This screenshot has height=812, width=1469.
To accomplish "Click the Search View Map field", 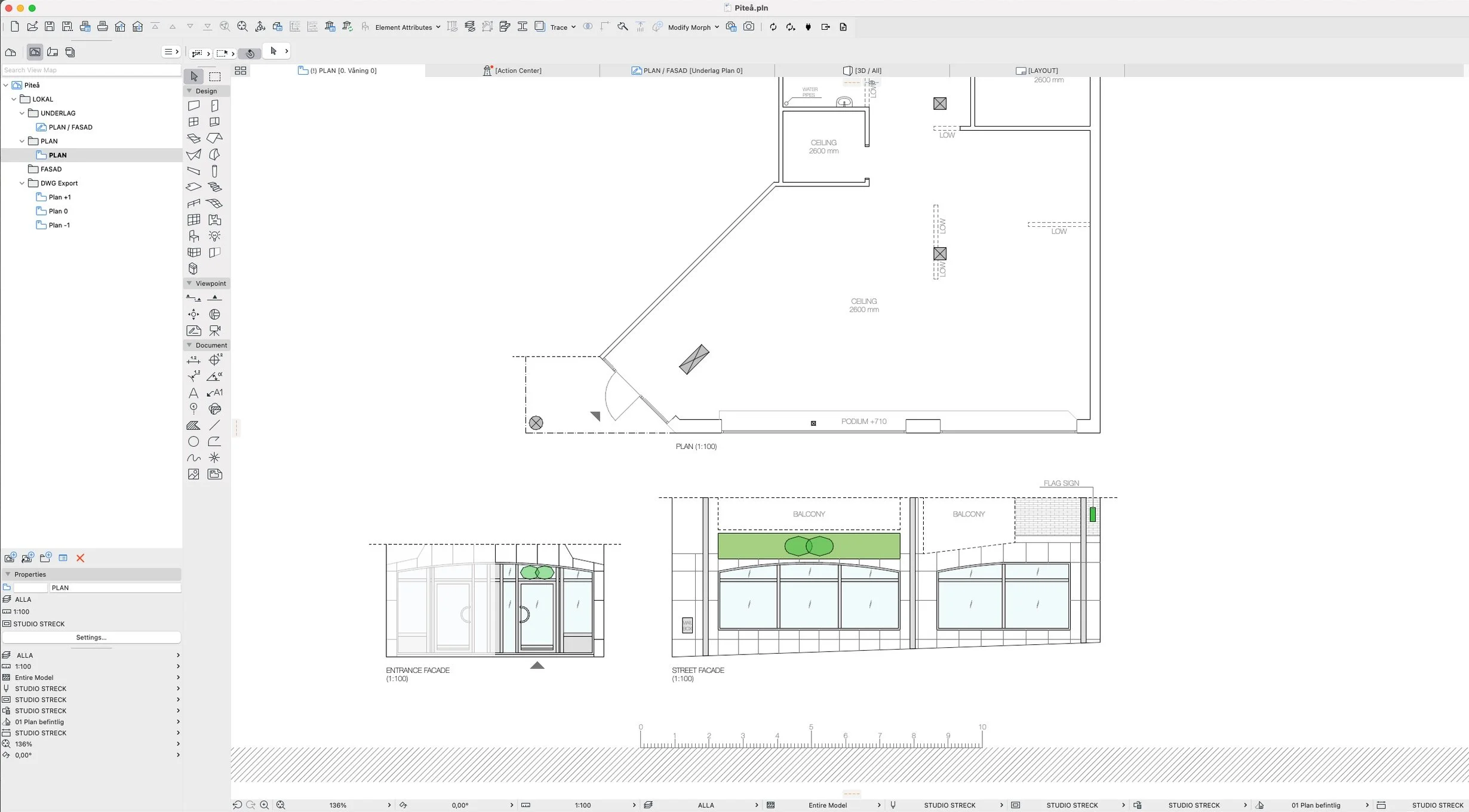I will point(91,70).
